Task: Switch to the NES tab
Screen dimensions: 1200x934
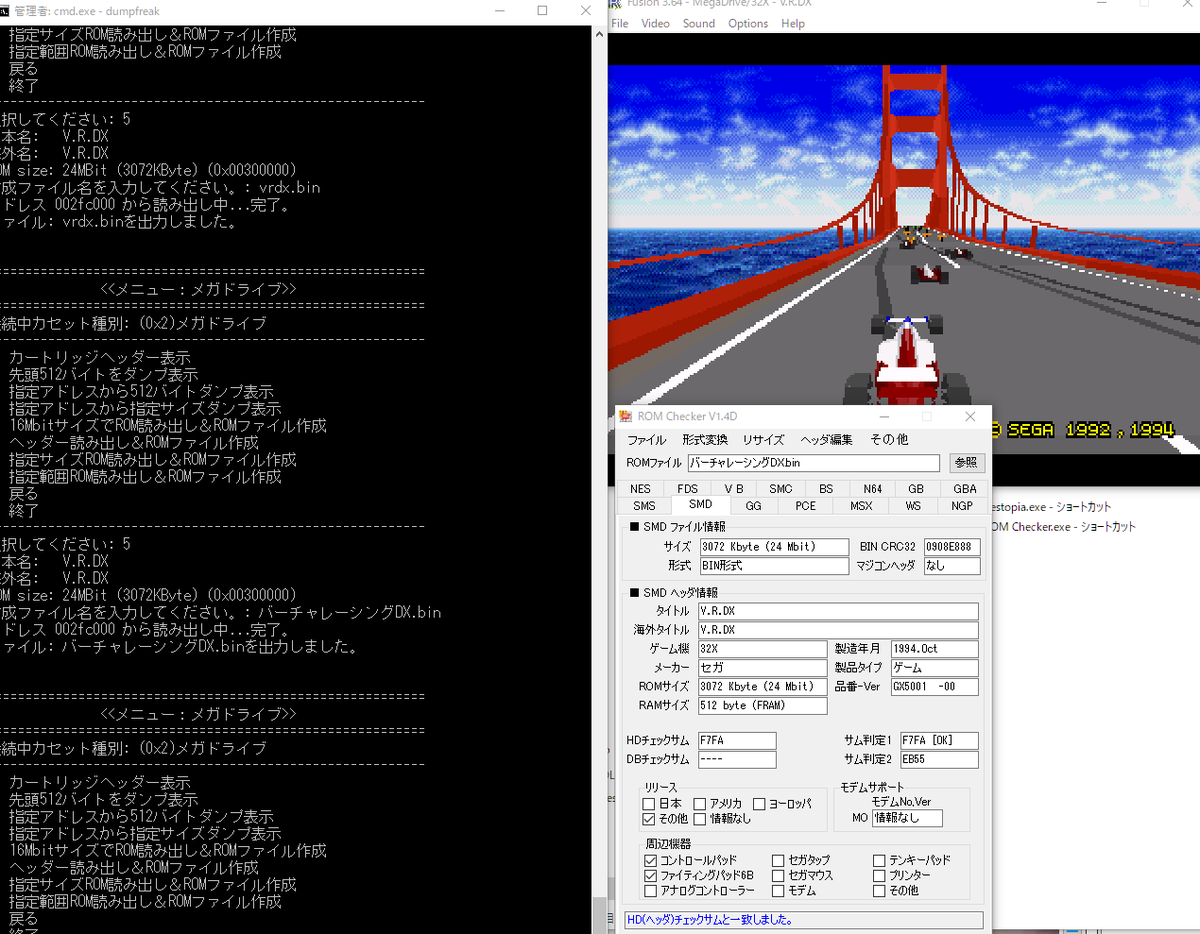Action: point(640,489)
